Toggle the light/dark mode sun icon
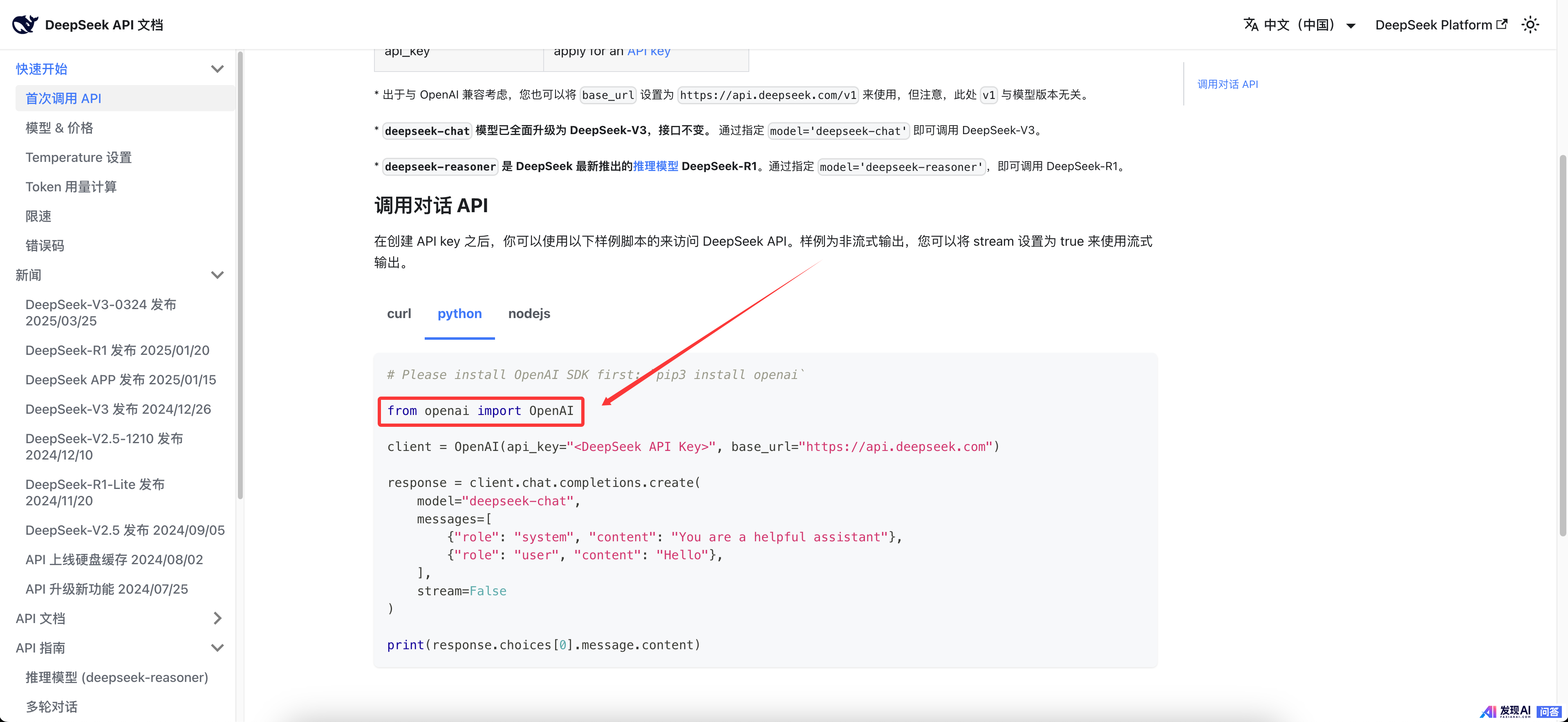 (x=1530, y=25)
